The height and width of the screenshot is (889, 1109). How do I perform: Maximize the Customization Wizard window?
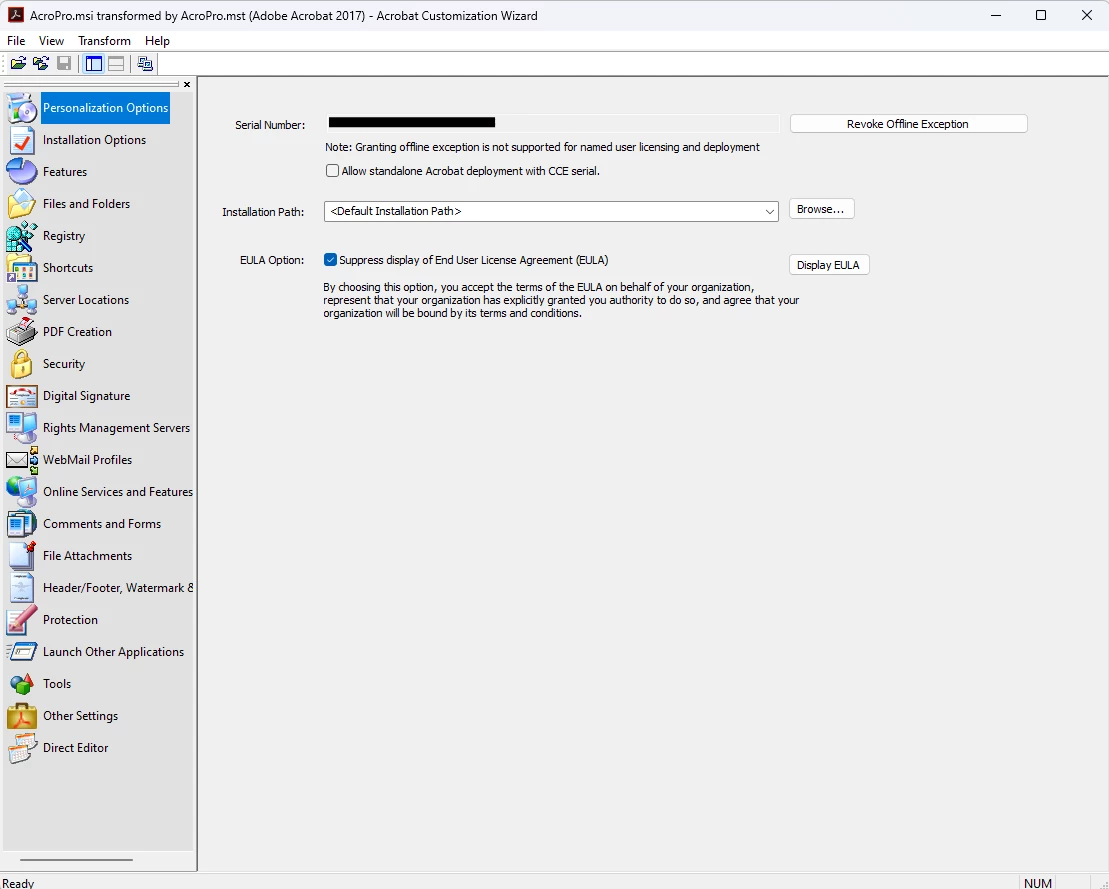(x=1041, y=15)
